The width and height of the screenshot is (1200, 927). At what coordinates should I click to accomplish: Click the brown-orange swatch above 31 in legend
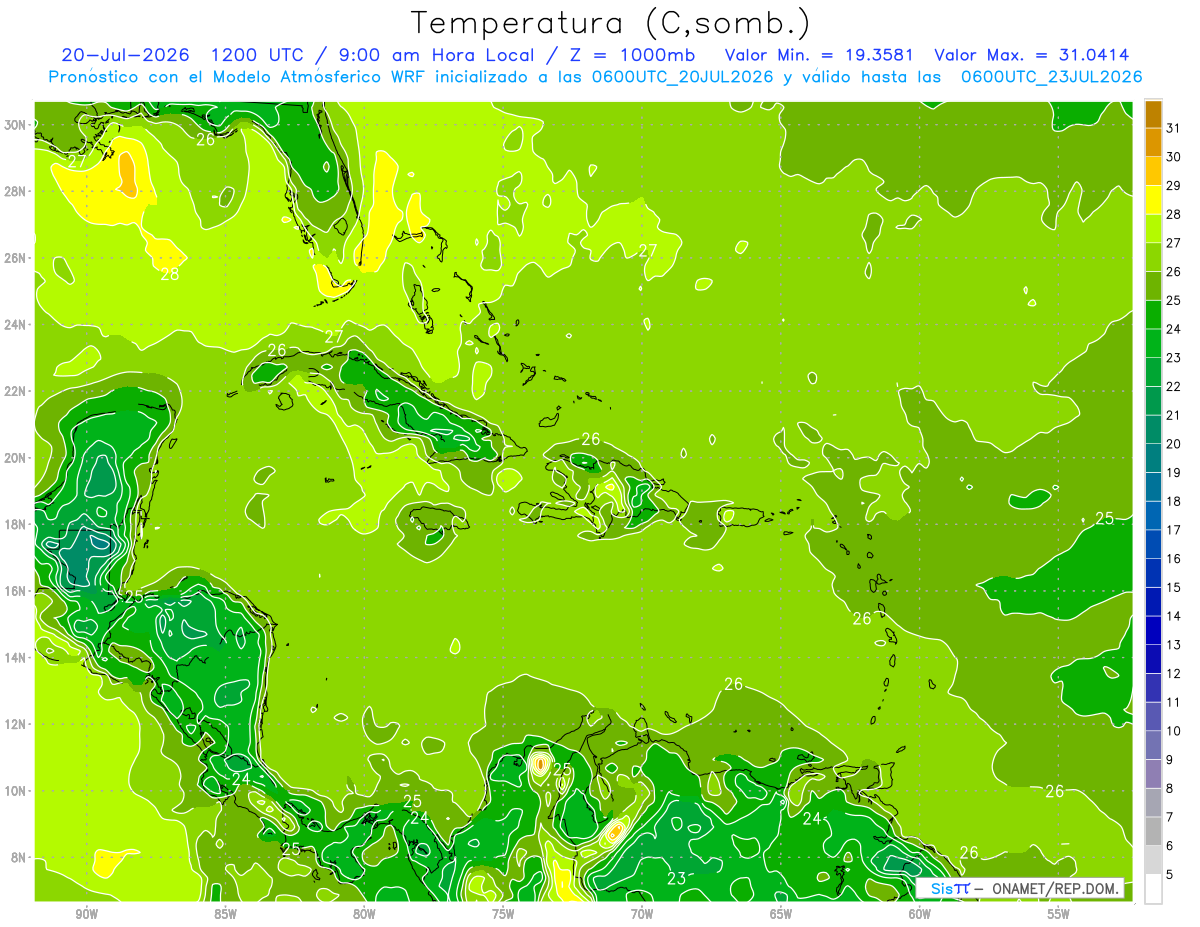pyautogui.click(x=1153, y=114)
